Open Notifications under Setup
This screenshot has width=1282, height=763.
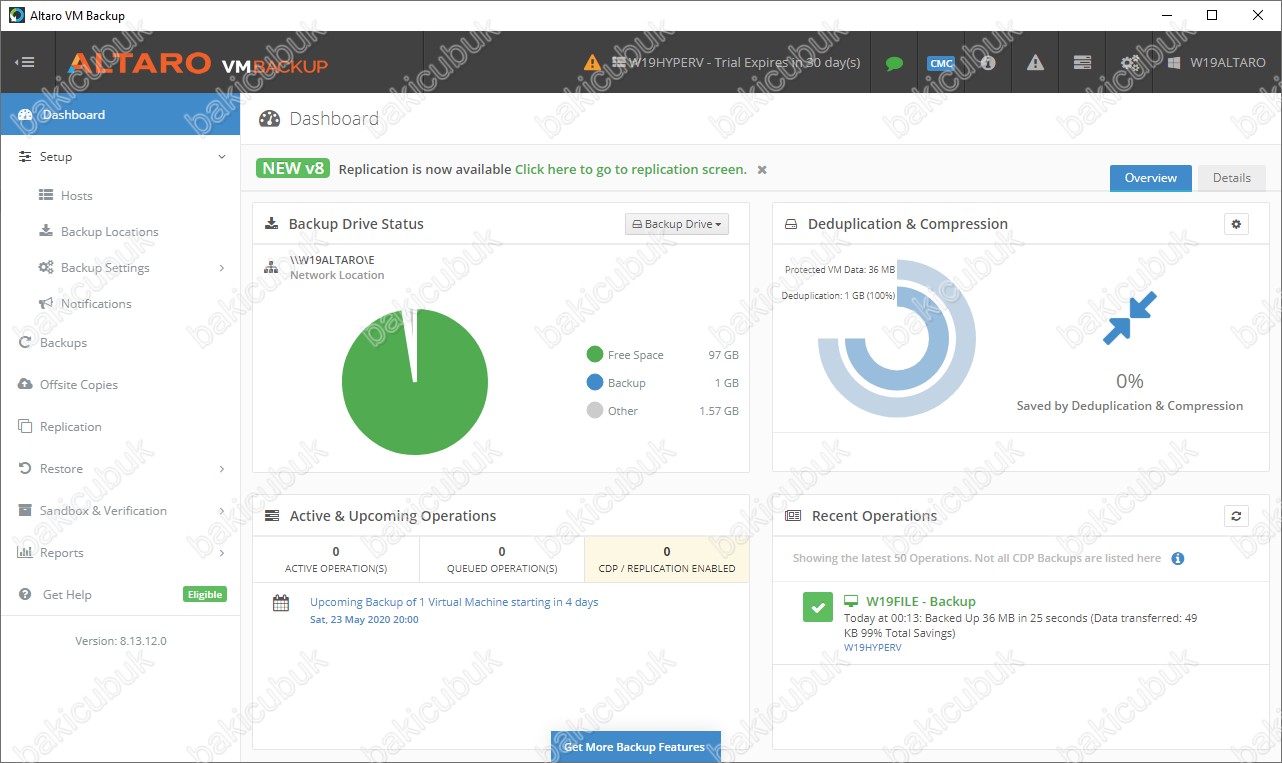[96, 304]
